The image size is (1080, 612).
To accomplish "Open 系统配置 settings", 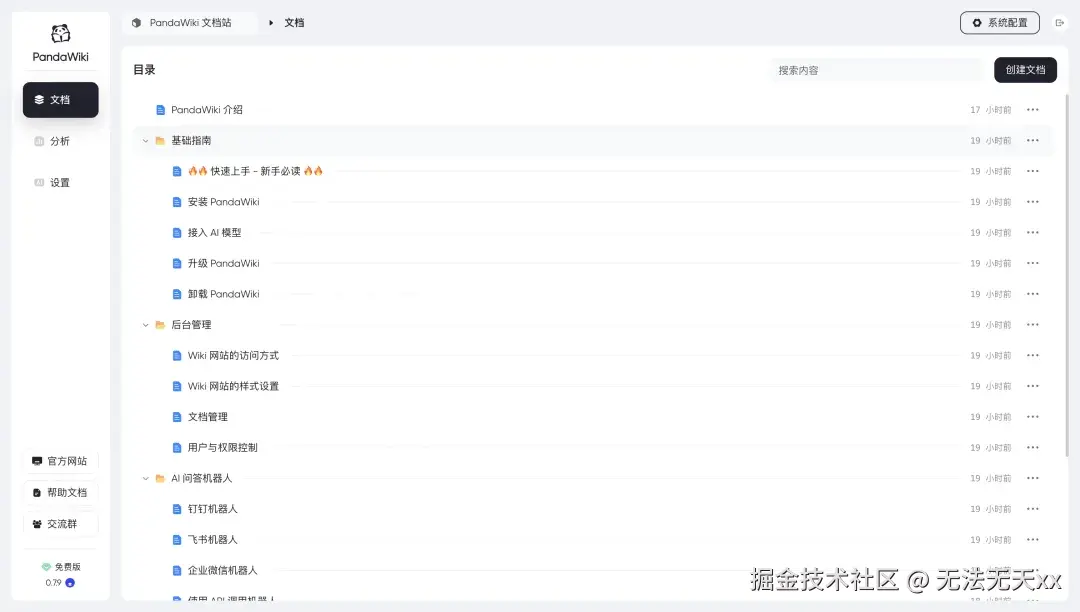I will 999,23.
